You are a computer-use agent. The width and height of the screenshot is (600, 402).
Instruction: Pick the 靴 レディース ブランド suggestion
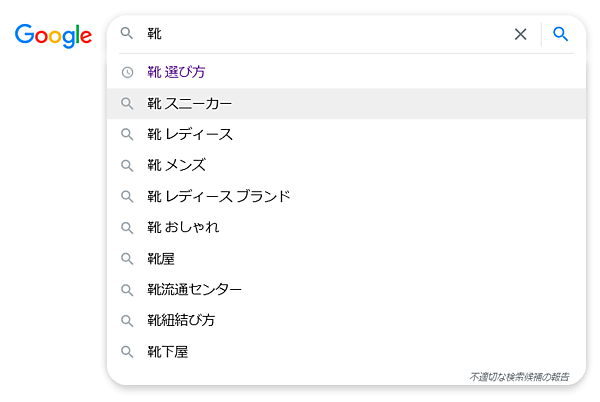[219, 196]
